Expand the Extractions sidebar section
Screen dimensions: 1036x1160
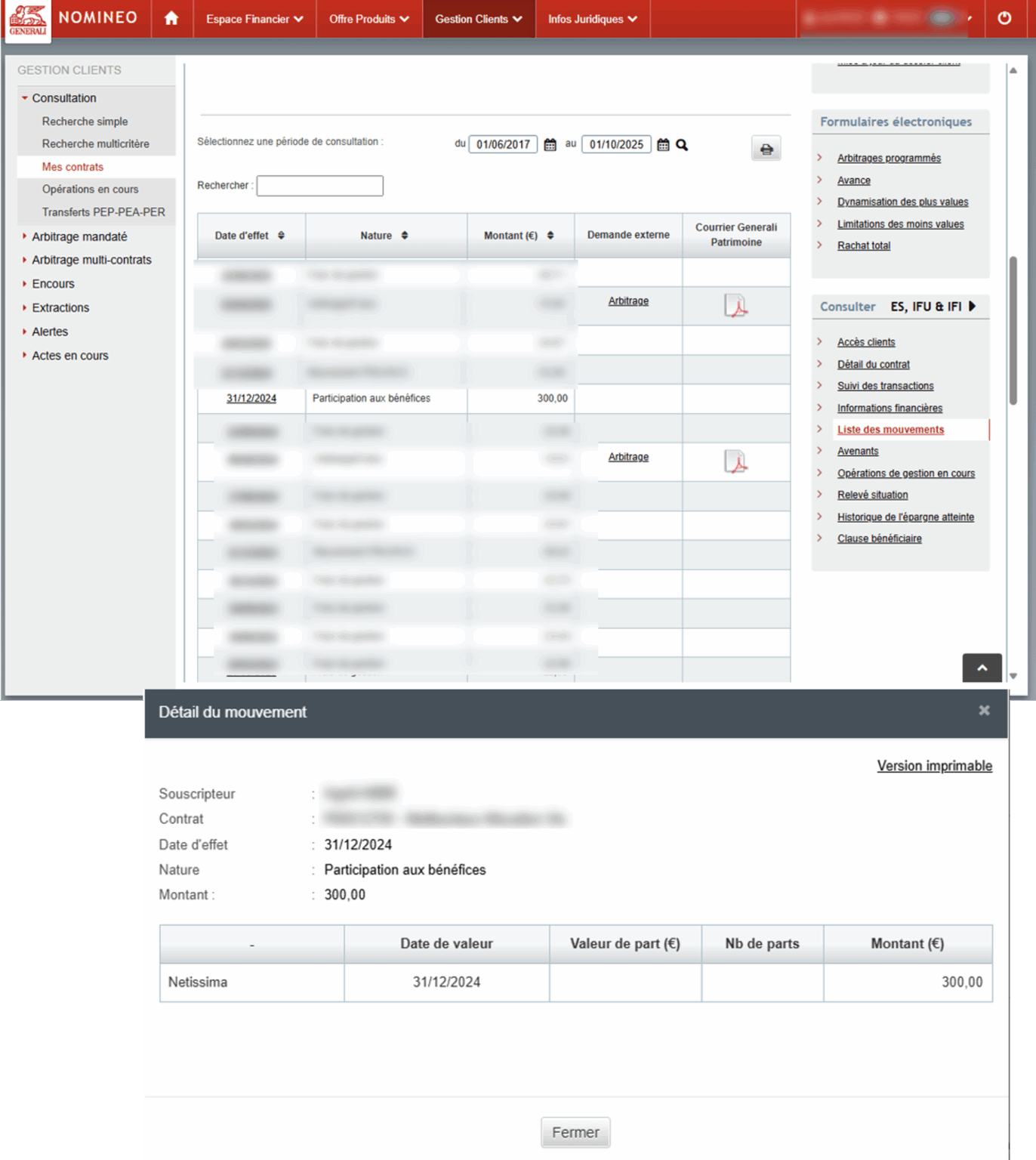60,308
